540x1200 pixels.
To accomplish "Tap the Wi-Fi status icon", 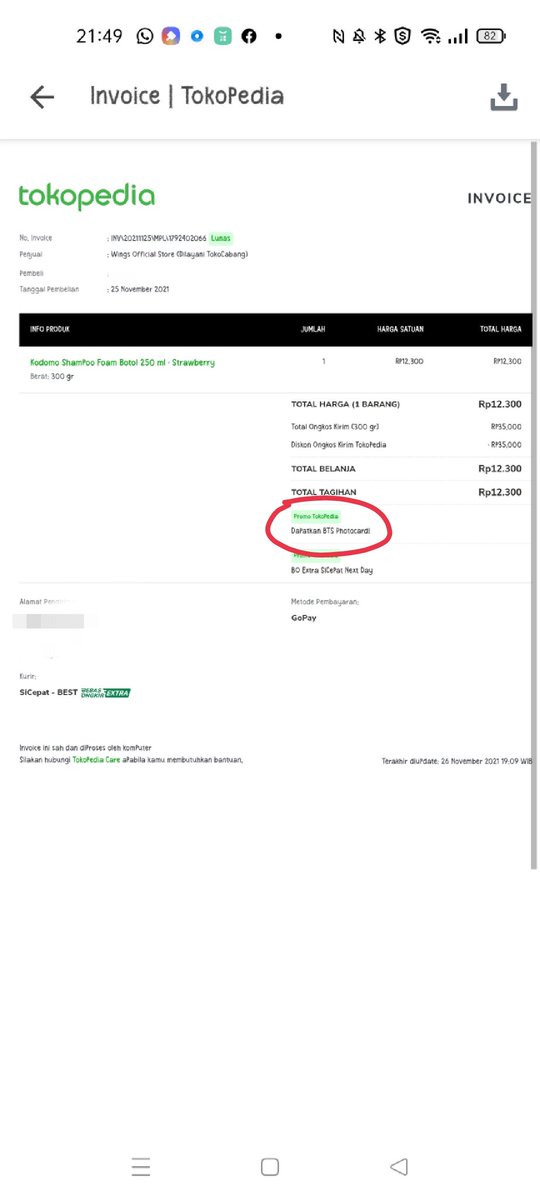I will click(431, 36).
